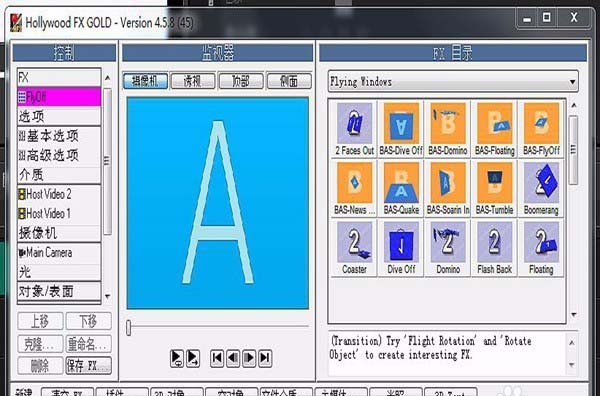Click FX catalog scrollbar down arrow
The width and height of the screenshot is (600, 396).
pyautogui.click(x=573, y=315)
